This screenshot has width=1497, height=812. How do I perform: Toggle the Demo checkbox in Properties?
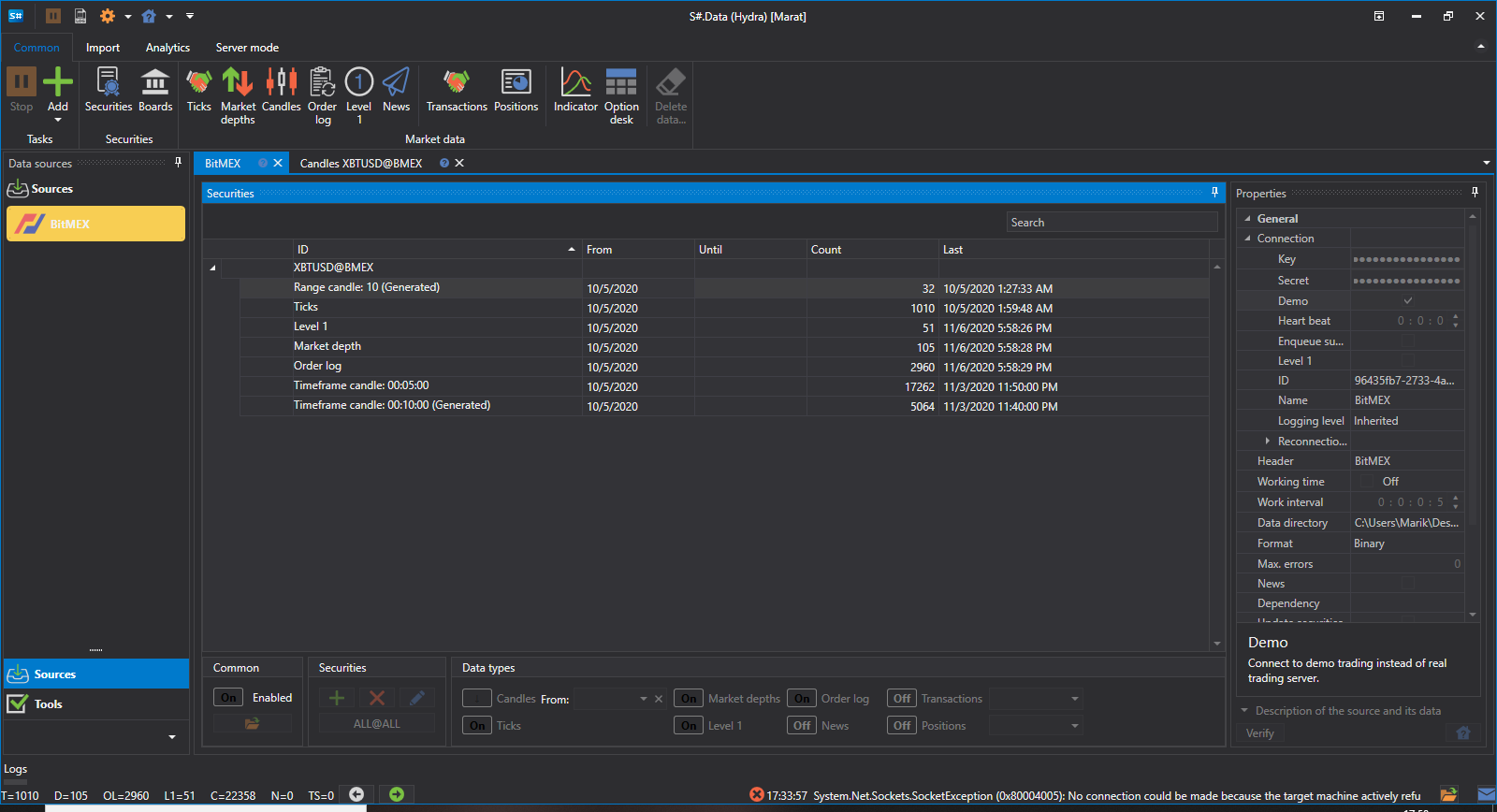[x=1407, y=300]
